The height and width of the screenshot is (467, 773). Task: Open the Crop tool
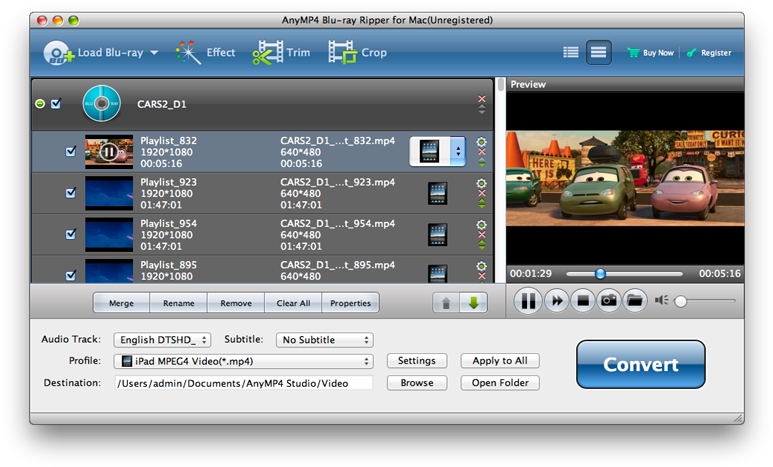tap(358, 53)
